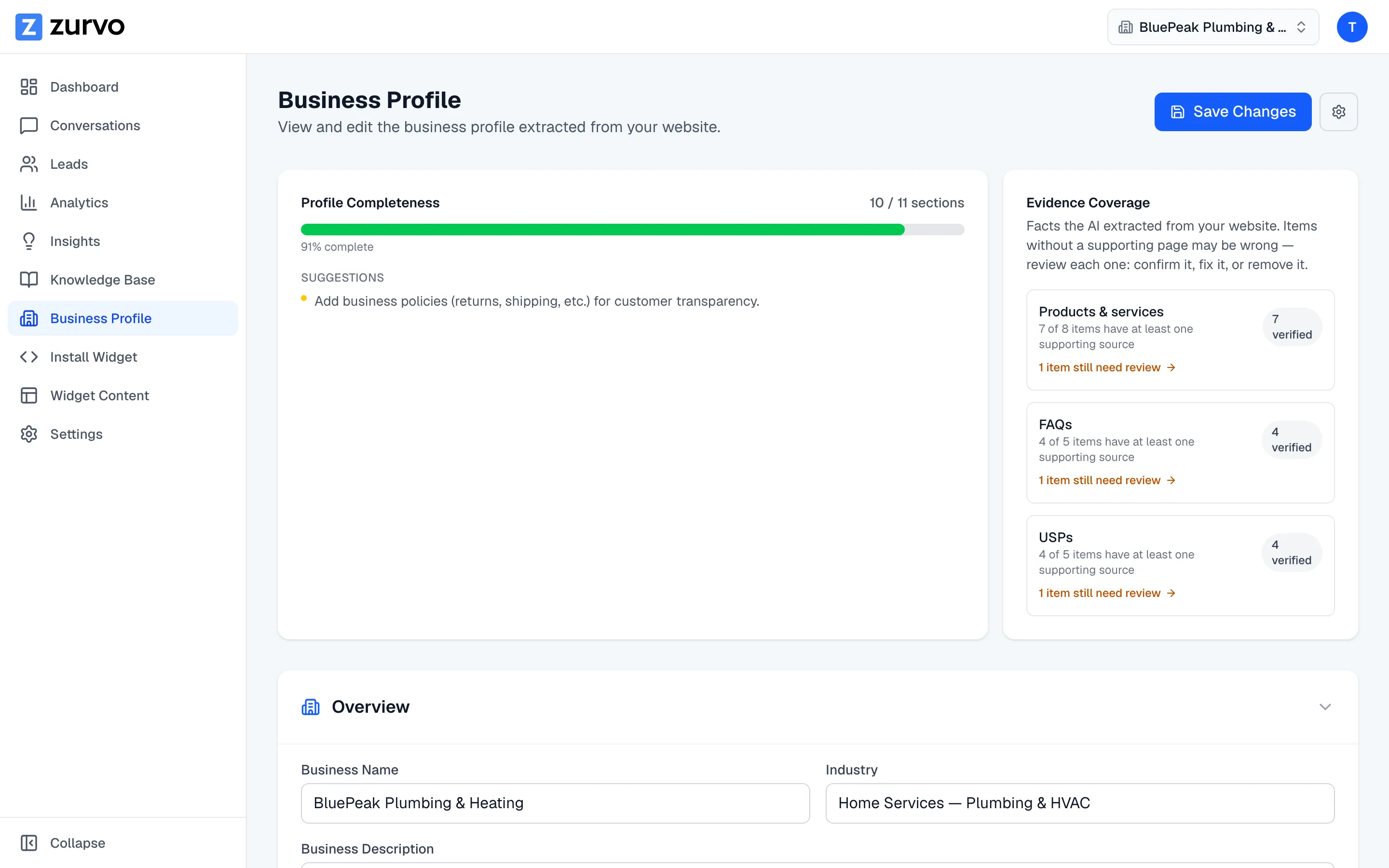Click the user avatar T
Screen dimensions: 1389x868
click(x=1352, y=27)
